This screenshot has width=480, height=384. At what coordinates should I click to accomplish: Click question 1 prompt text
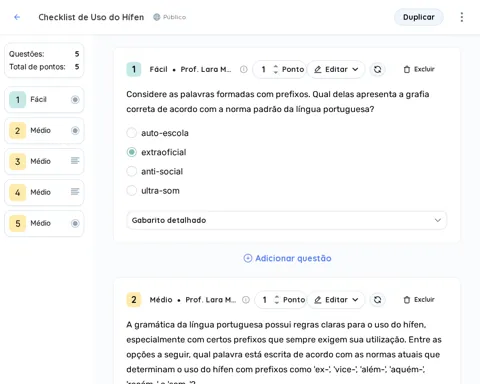277,102
